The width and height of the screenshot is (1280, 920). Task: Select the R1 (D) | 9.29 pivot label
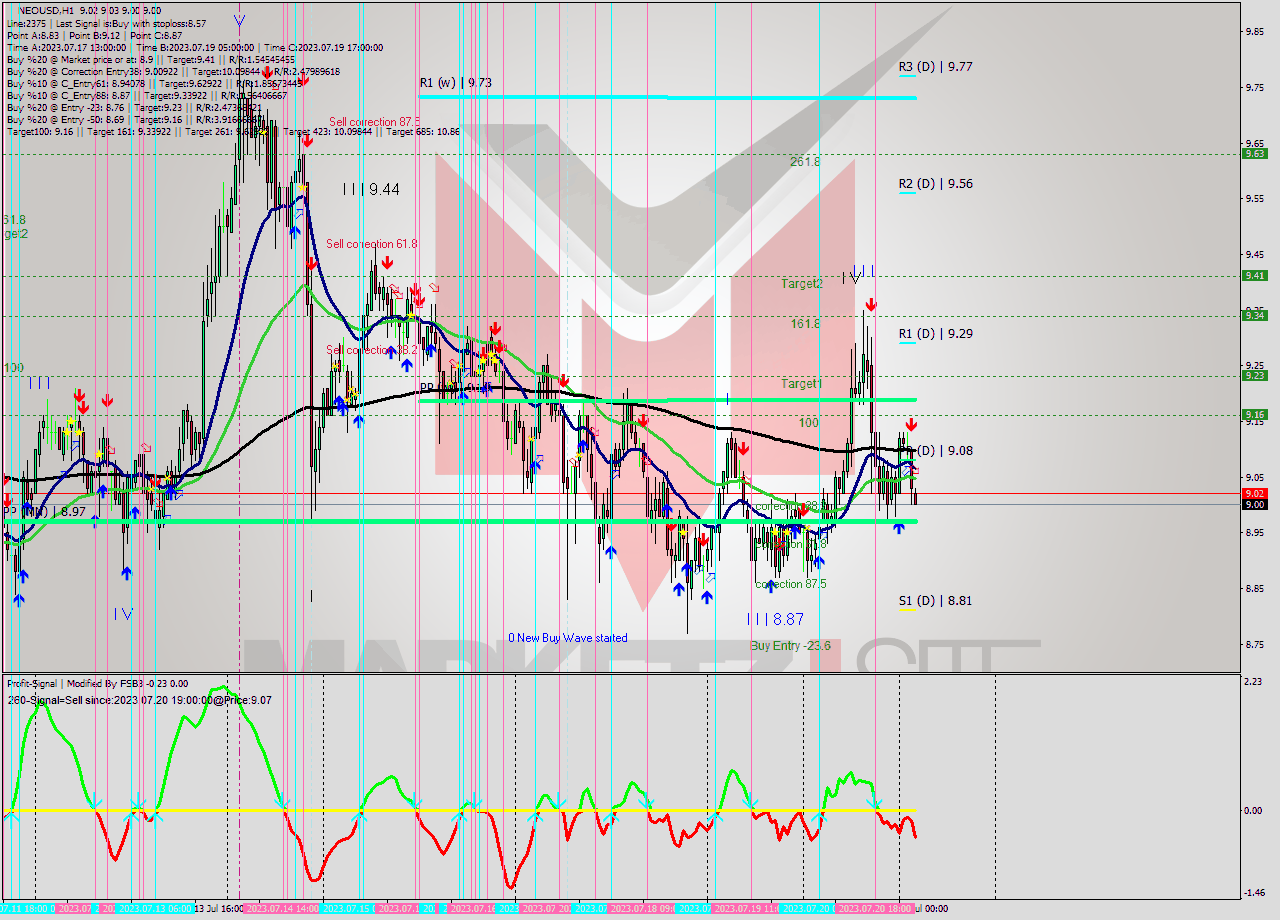[935, 334]
